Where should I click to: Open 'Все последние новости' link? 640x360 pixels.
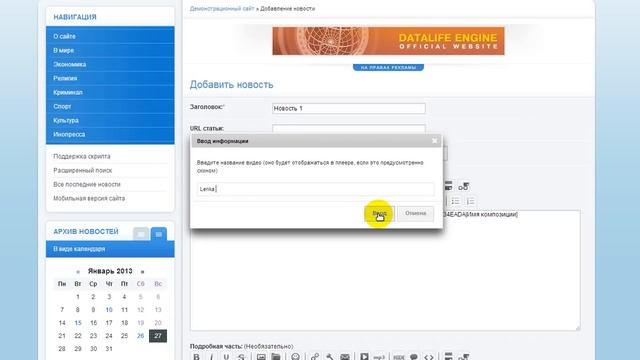click(87, 184)
